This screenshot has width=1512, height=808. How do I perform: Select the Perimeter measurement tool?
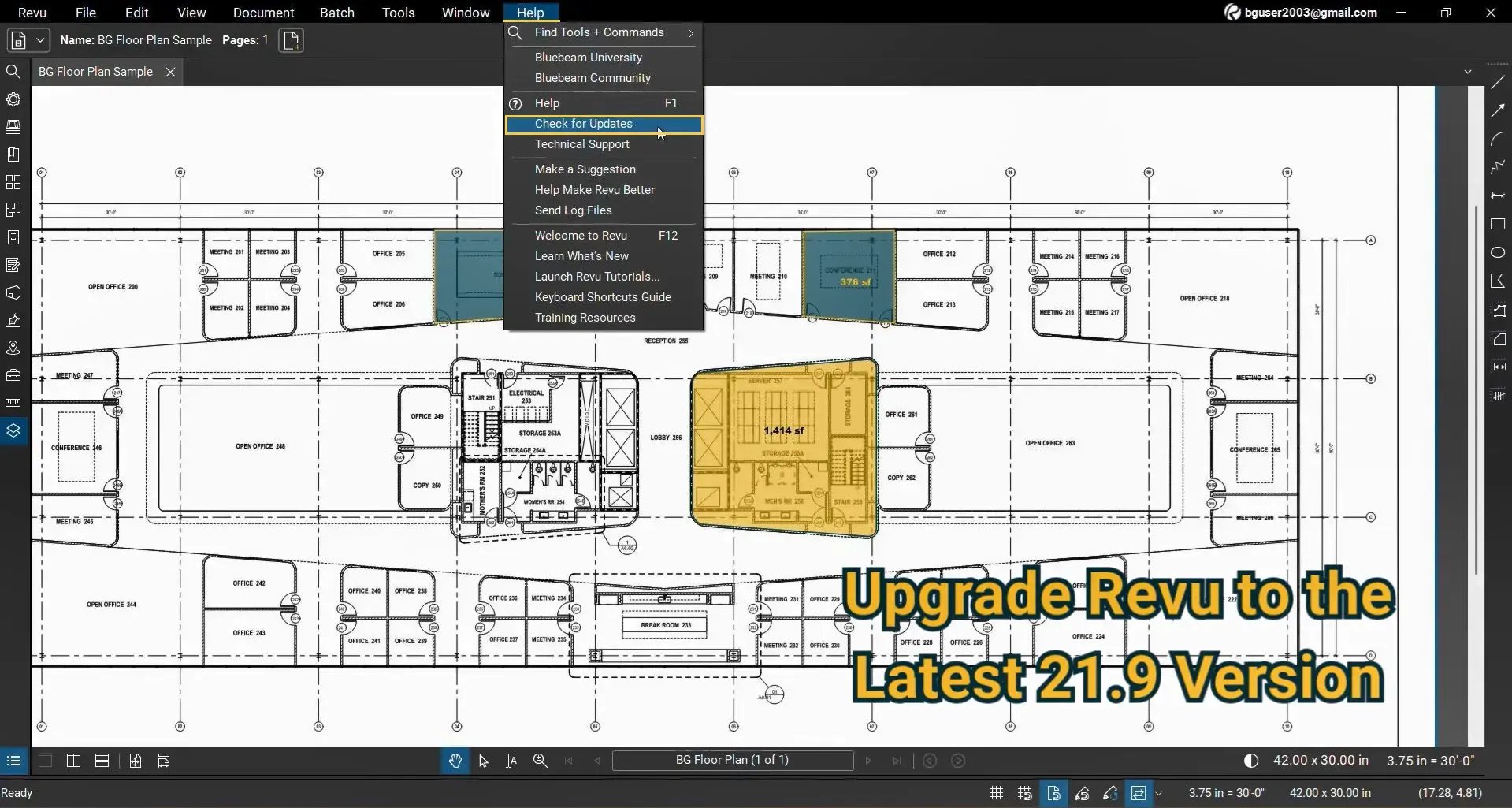pyautogui.click(x=1498, y=311)
